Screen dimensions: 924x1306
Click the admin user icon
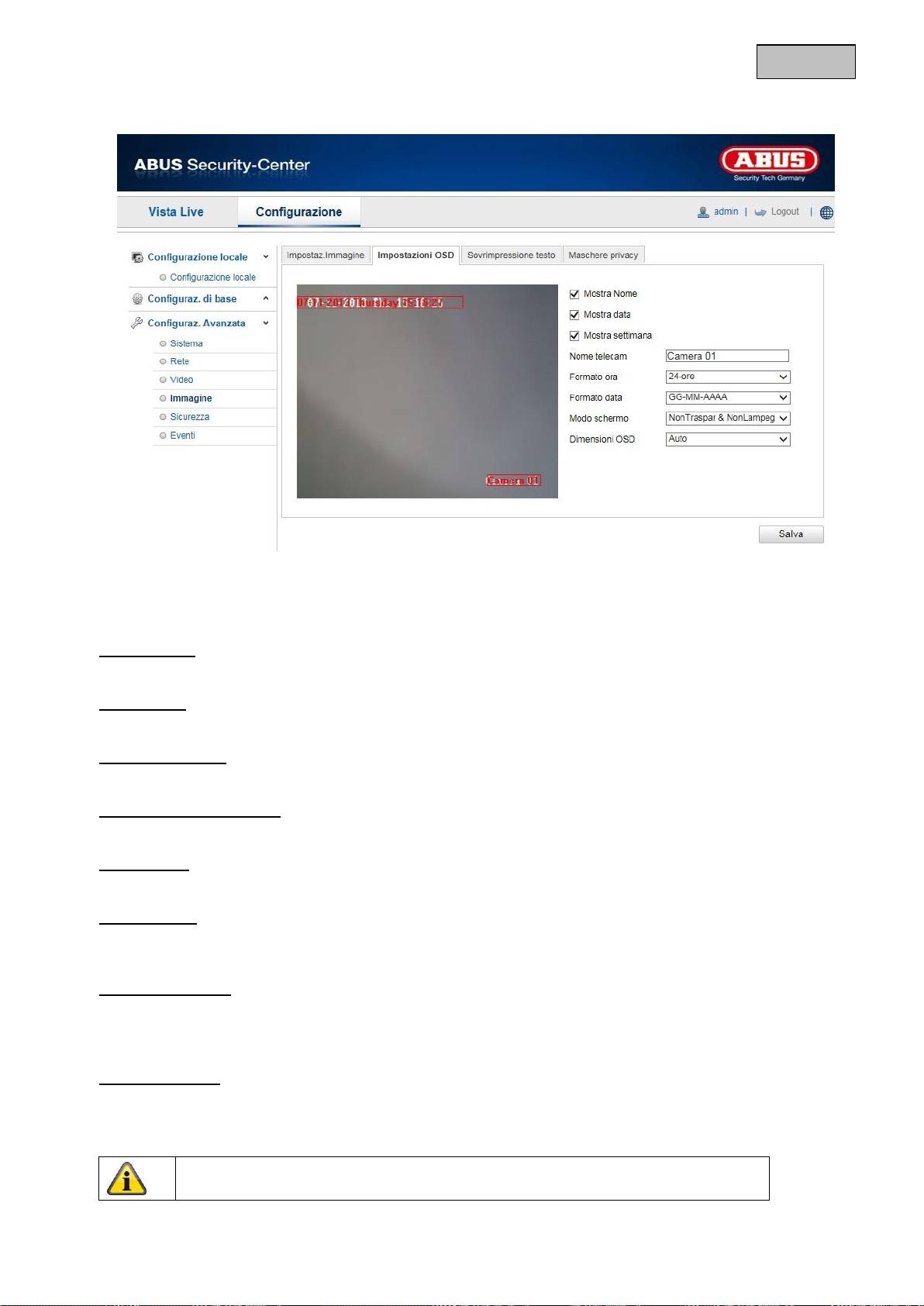[x=703, y=212]
